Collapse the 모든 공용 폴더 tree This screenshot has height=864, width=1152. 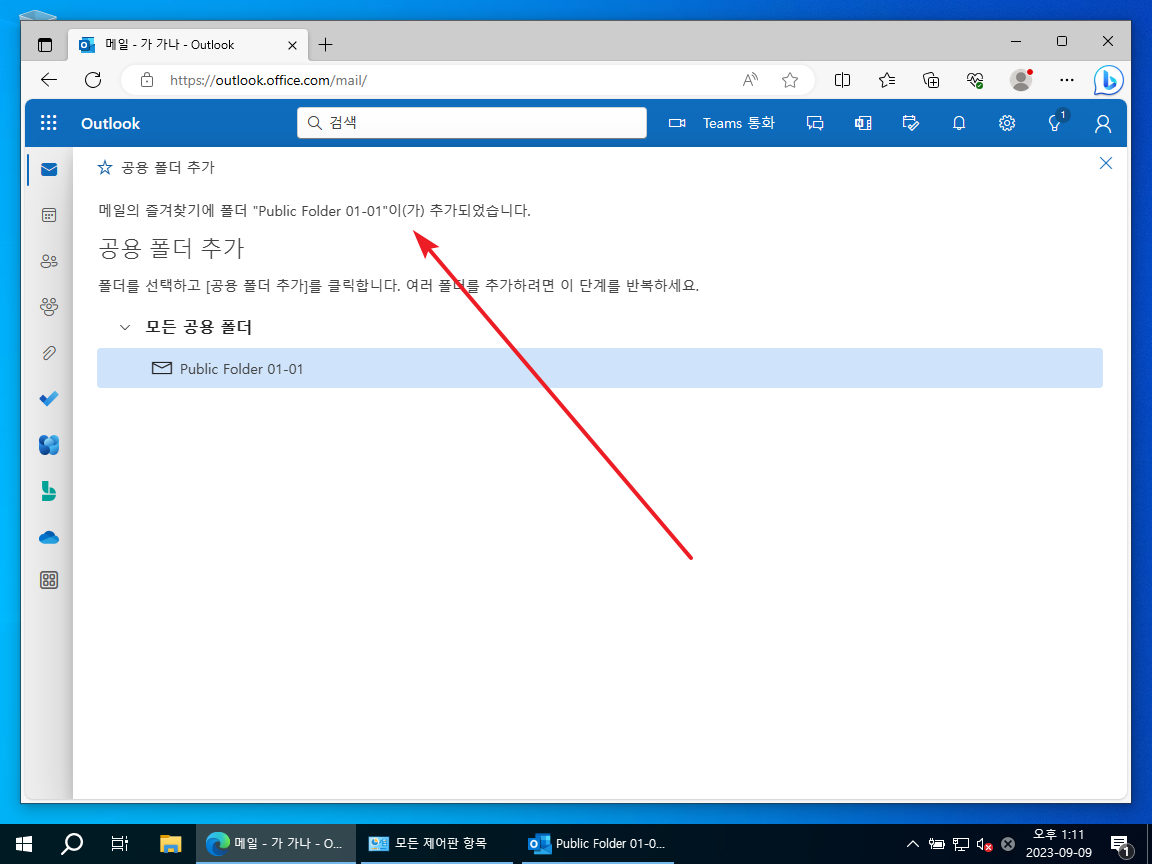(x=125, y=328)
